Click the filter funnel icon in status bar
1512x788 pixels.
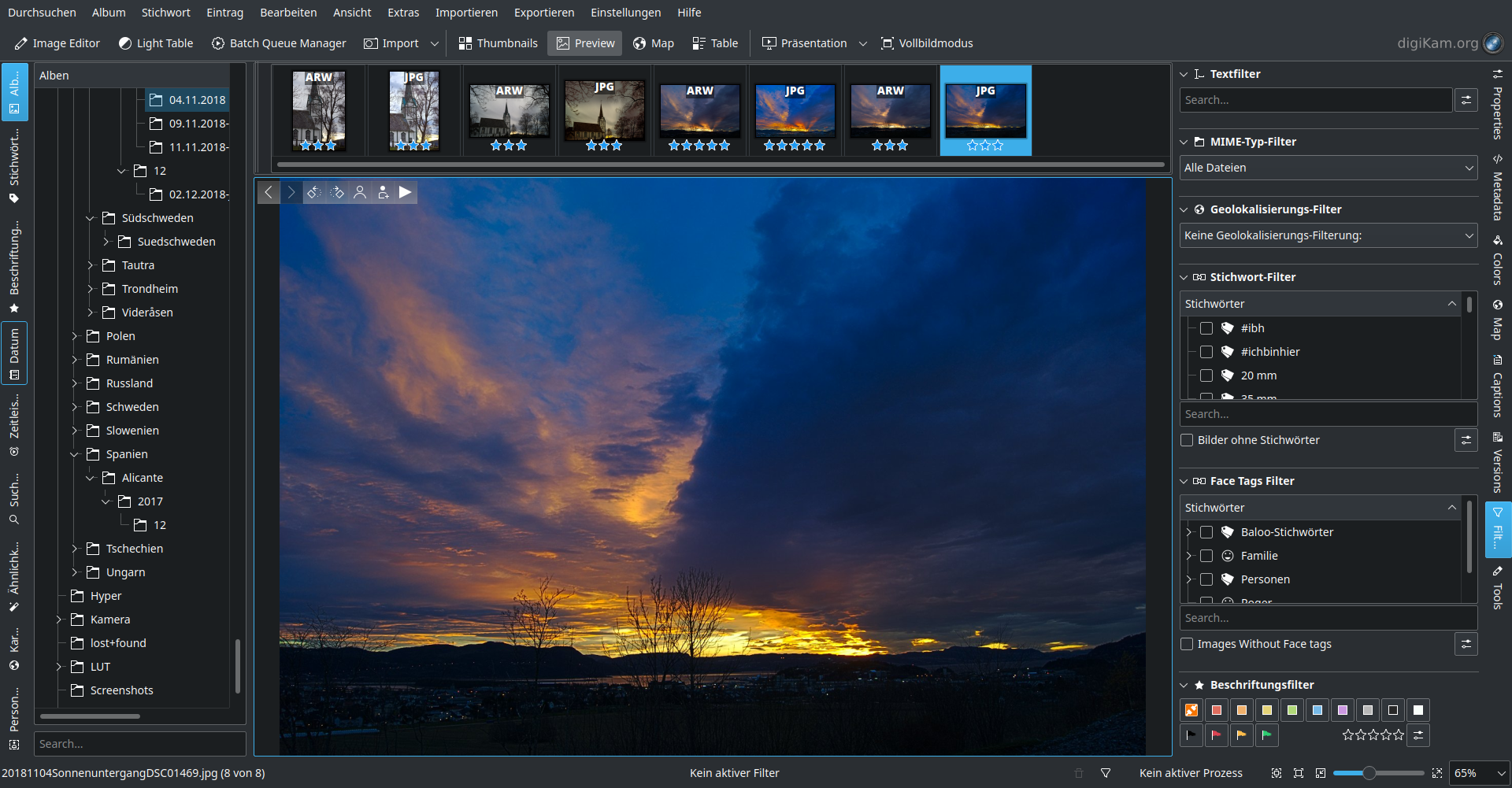(1106, 773)
